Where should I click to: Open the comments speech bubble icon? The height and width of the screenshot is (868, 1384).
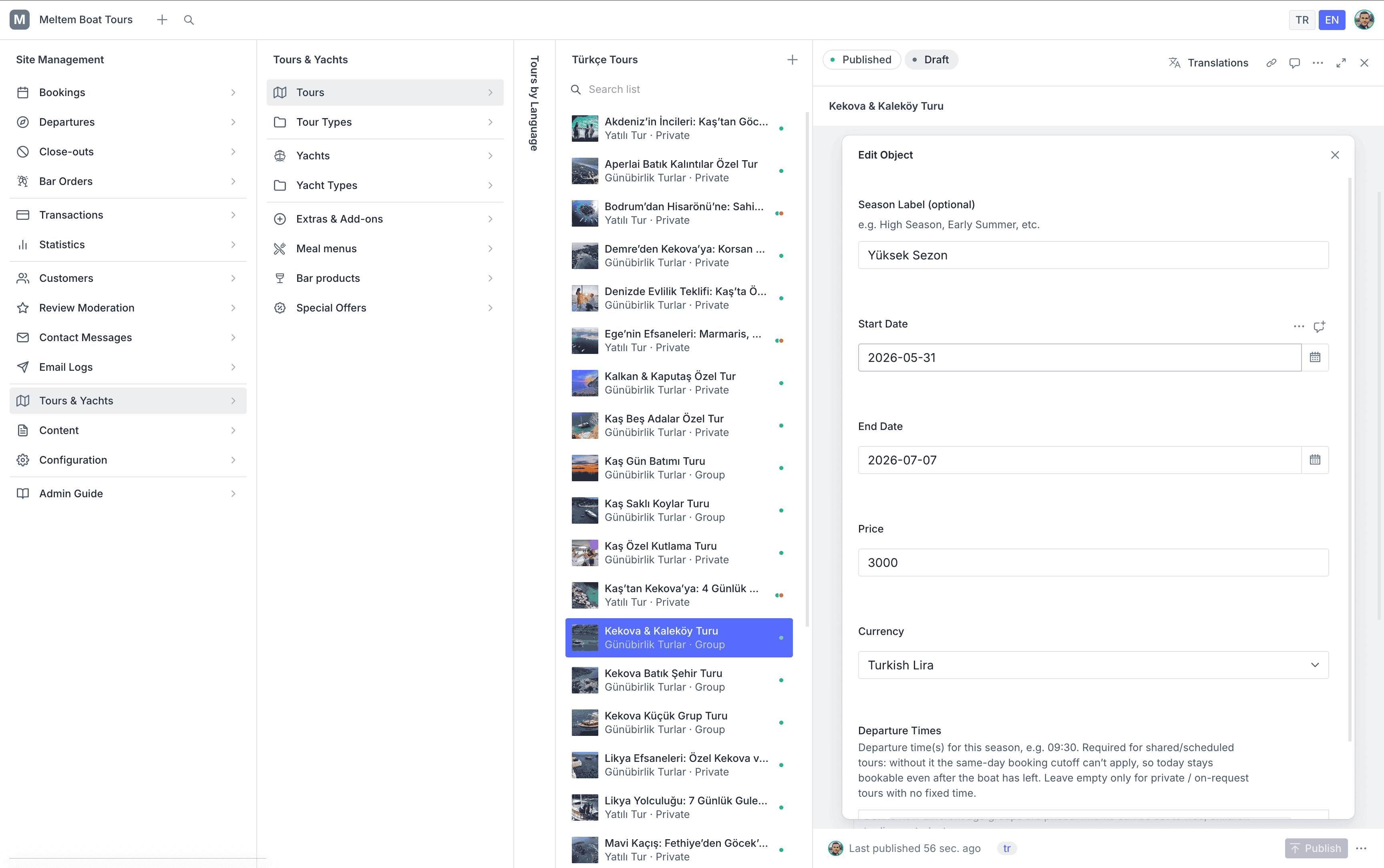pyautogui.click(x=1294, y=63)
